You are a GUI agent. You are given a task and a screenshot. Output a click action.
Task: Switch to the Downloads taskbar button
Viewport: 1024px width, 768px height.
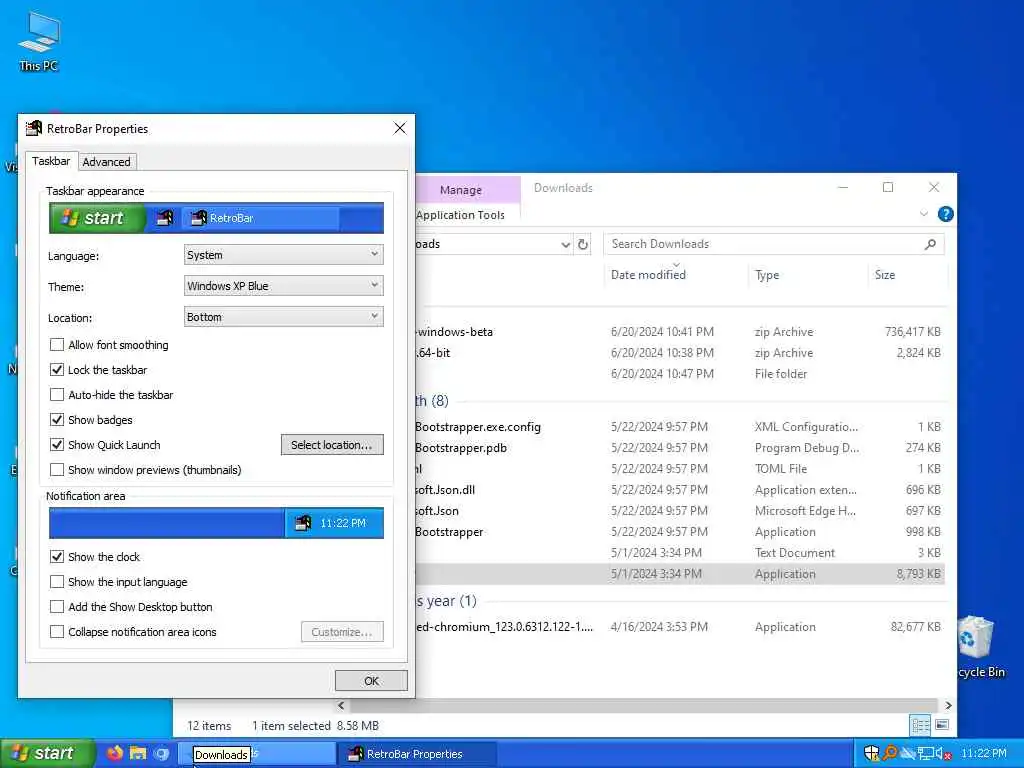pyautogui.click(x=255, y=754)
